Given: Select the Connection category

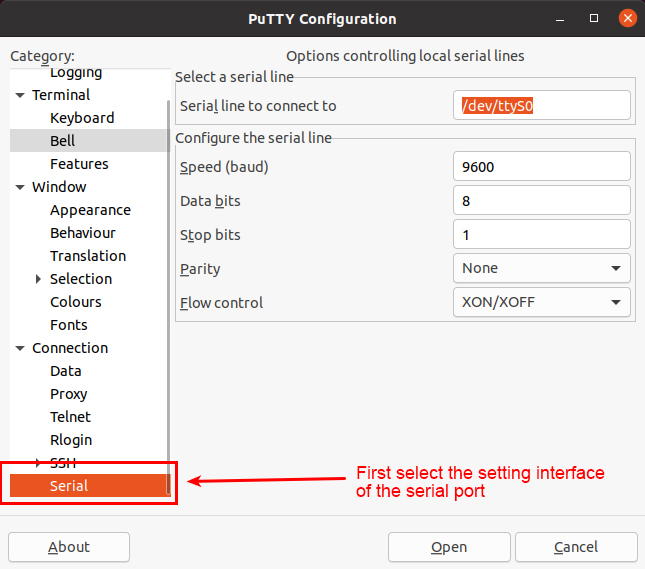Looking at the screenshot, I should pos(70,348).
